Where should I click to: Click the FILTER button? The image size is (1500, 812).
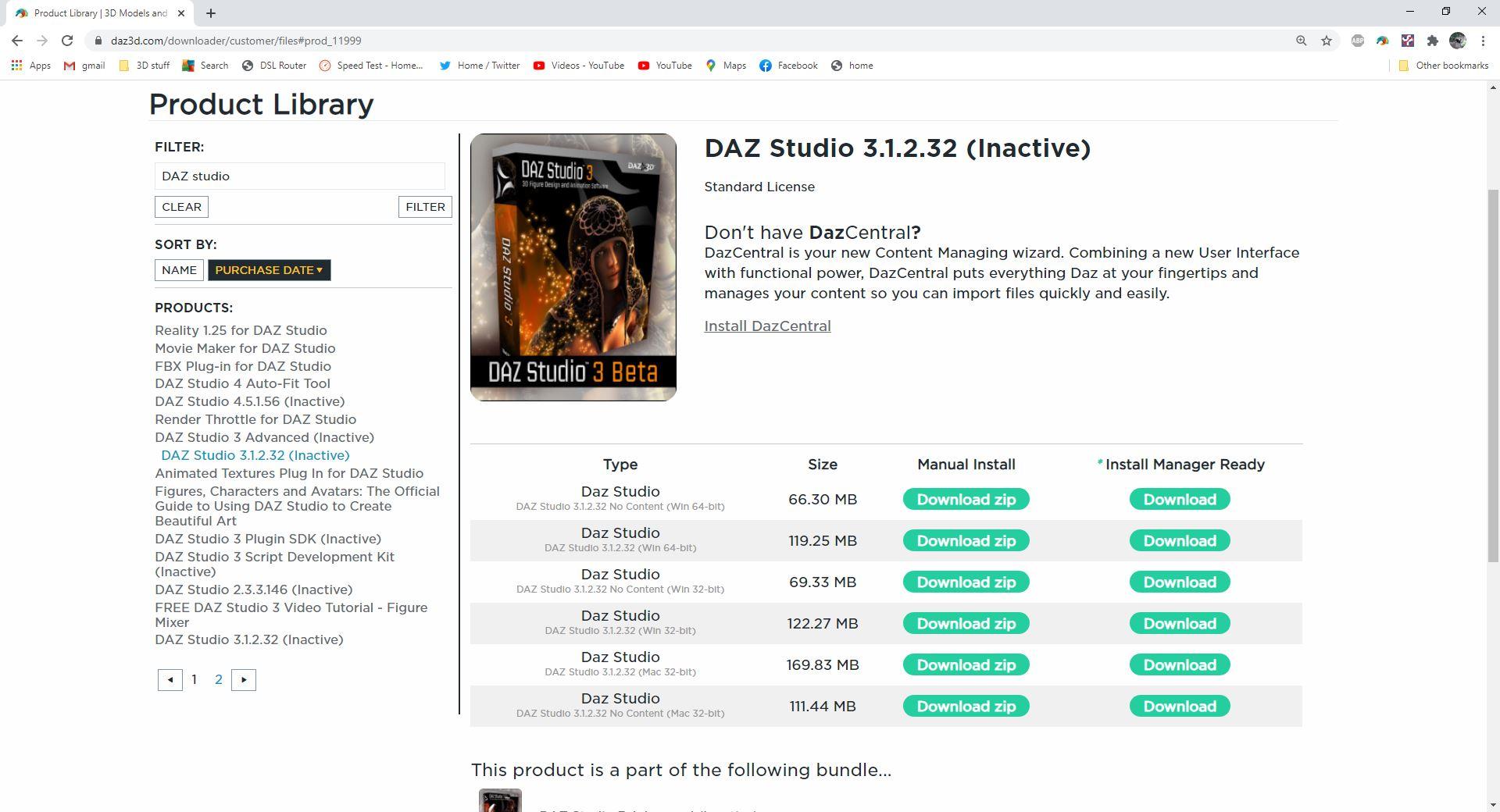[x=425, y=207]
